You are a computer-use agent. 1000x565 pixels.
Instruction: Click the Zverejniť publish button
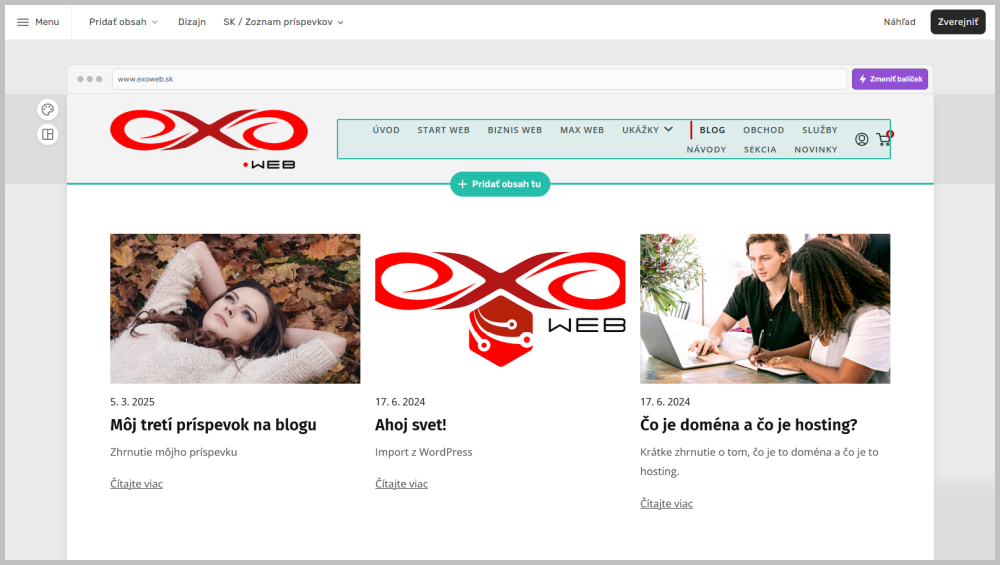957,22
